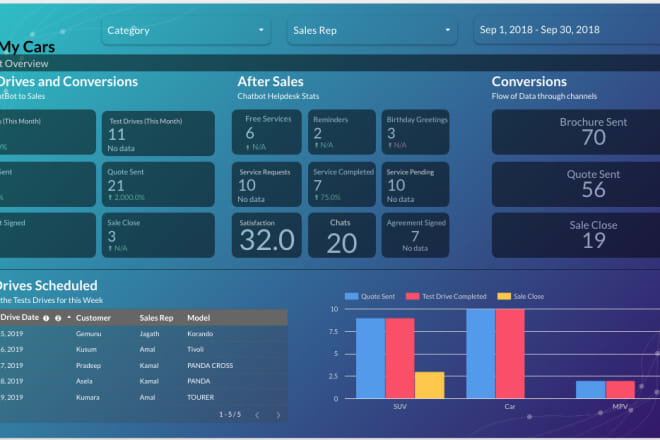Click the Chatbot Helpdesk Stats subtitle
This screenshot has width=660, height=440.
pos(278,96)
